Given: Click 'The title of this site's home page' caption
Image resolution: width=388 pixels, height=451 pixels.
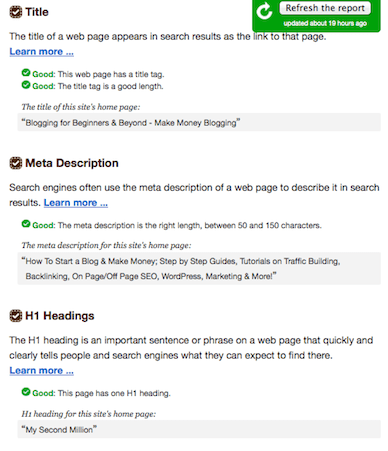Looking at the screenshot, I should coord(81,107).
